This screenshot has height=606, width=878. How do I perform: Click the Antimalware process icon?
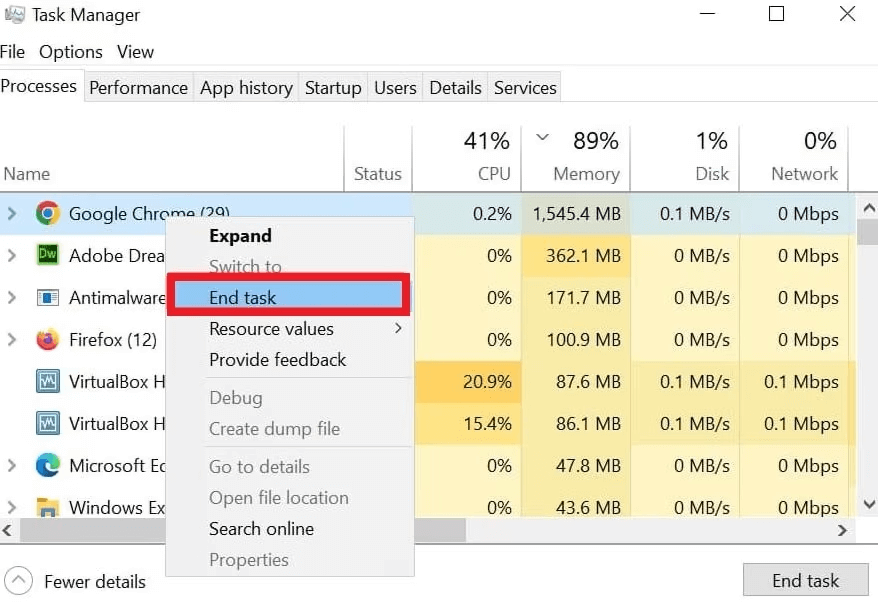48,298
